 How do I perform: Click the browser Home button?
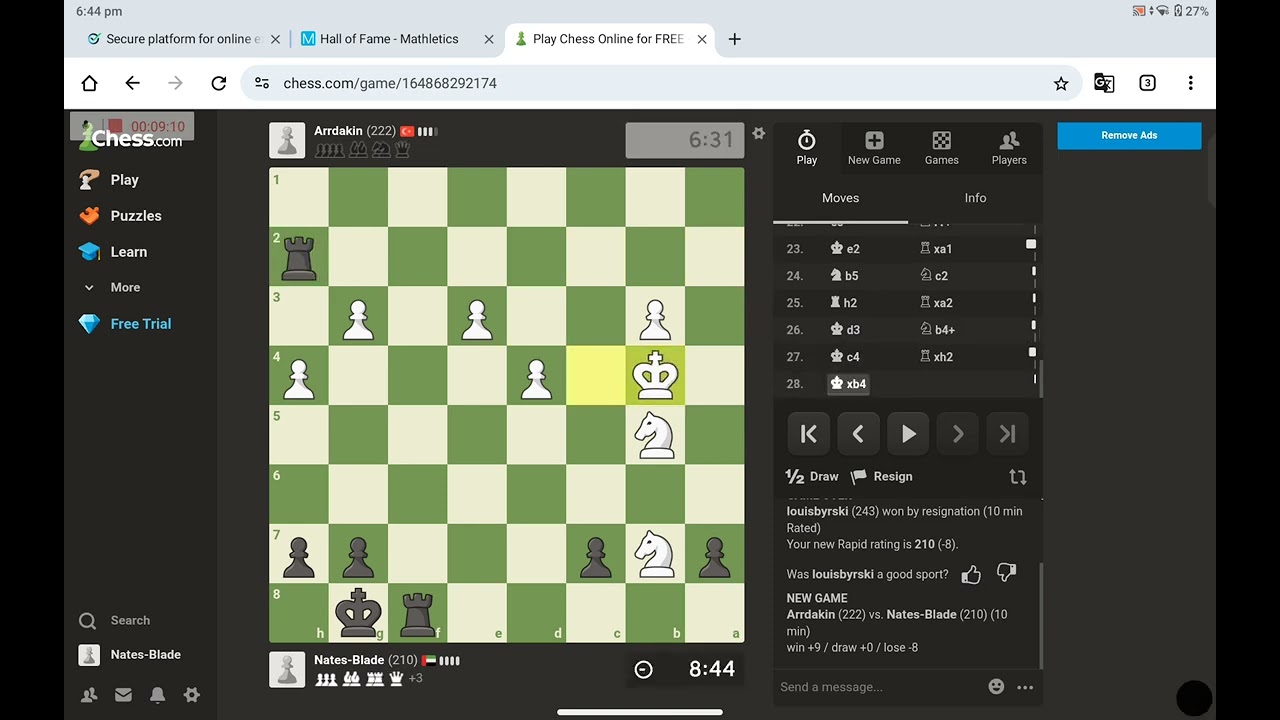[89, 83]
